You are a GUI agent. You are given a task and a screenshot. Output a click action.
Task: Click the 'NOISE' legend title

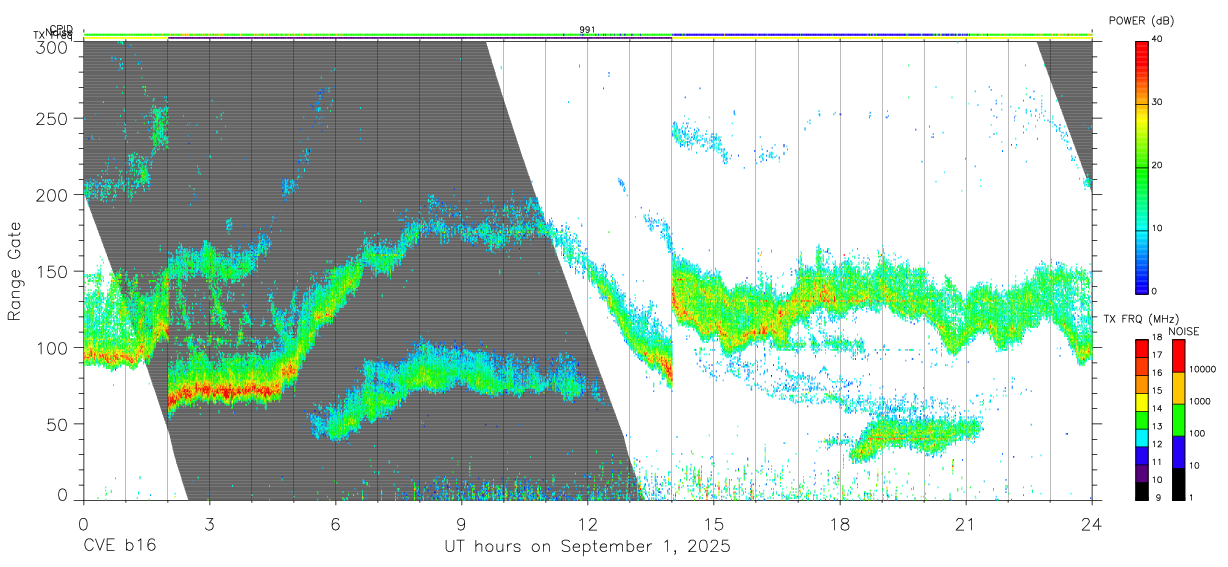coord(1184,331)
